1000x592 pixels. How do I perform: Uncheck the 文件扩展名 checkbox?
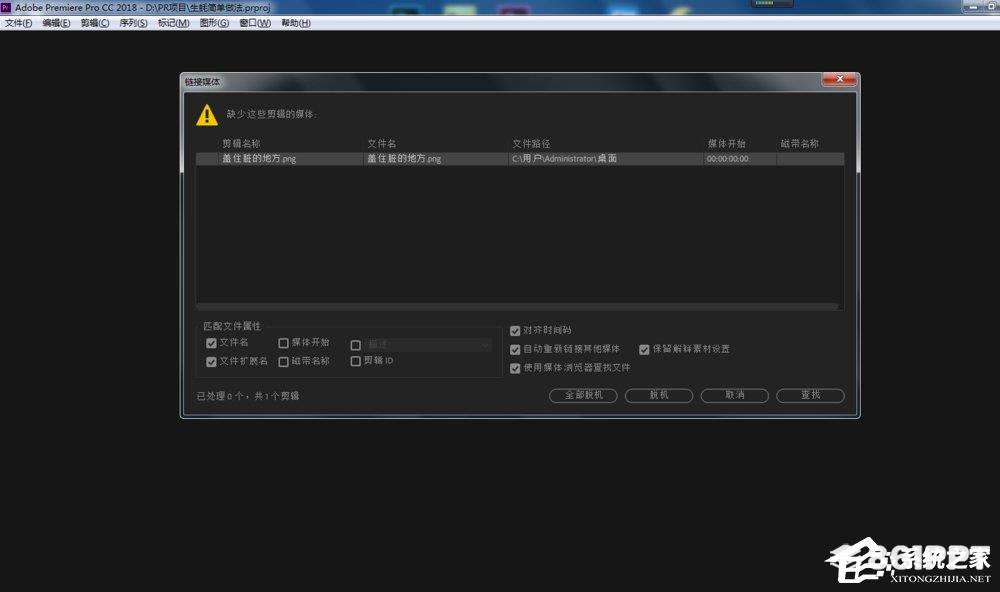click(211, 362)
